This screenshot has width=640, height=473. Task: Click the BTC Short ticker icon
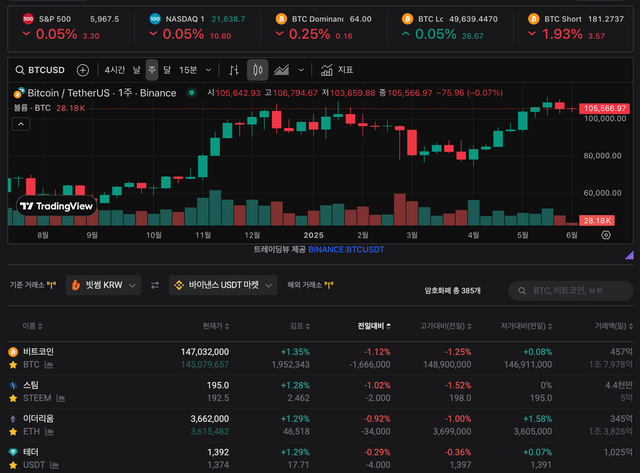[533, 19]
